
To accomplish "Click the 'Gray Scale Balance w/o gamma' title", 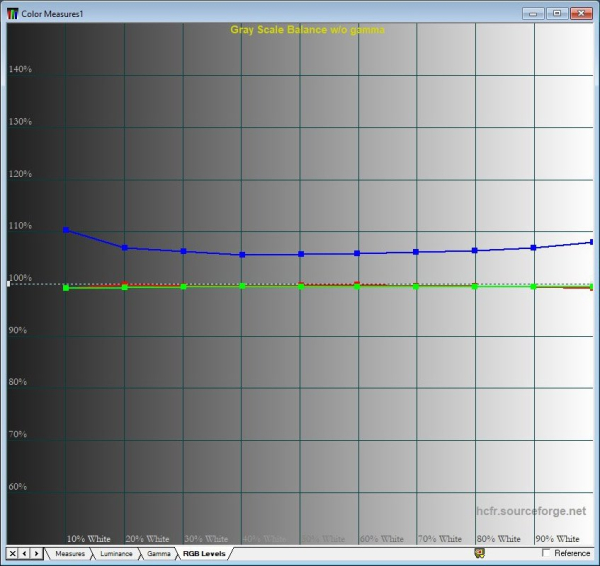I will point(307,30).
